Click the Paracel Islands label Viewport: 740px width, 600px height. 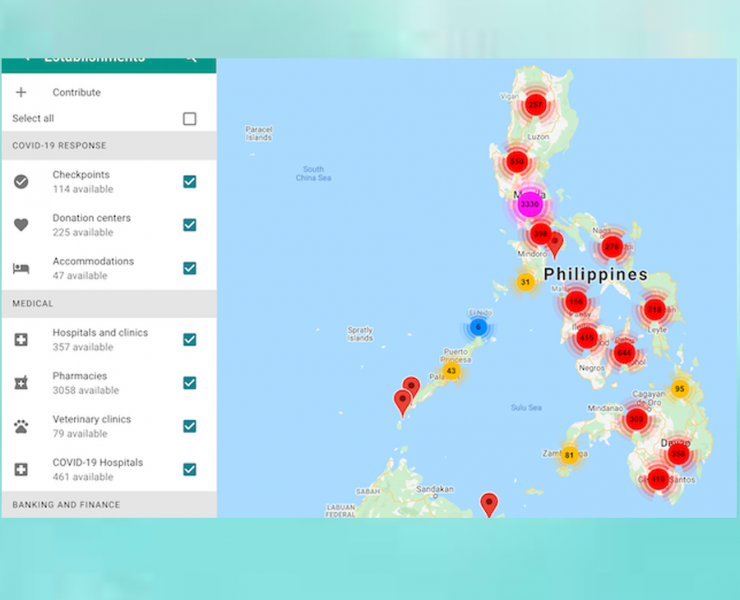tap(259, 133)
